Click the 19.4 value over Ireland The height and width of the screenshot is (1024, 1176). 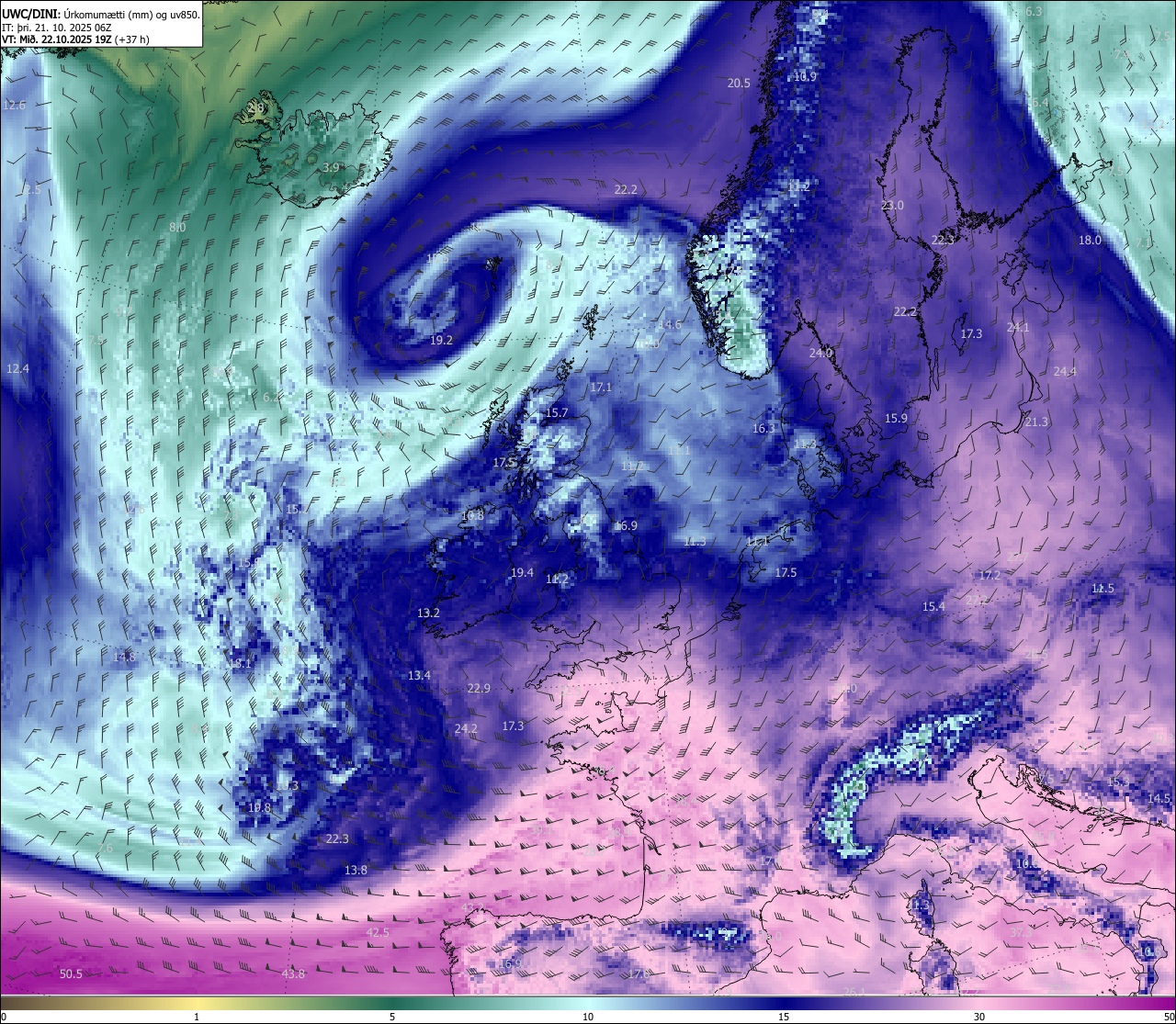pyautogui.click(x=522, y=573)
